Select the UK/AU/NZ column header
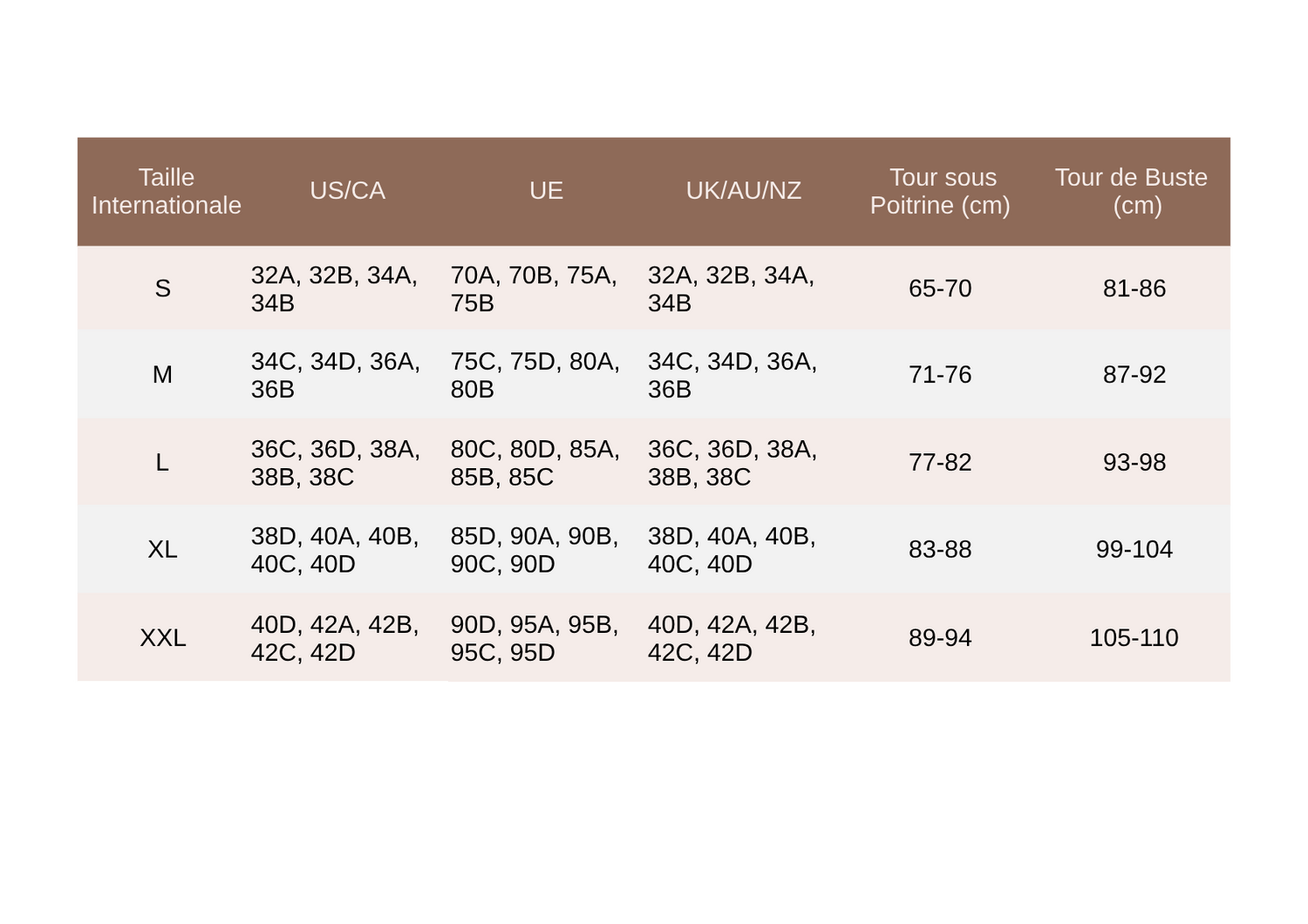This screenshot has height=924, width=1308. pyautogui.click(x=743, y=190)
